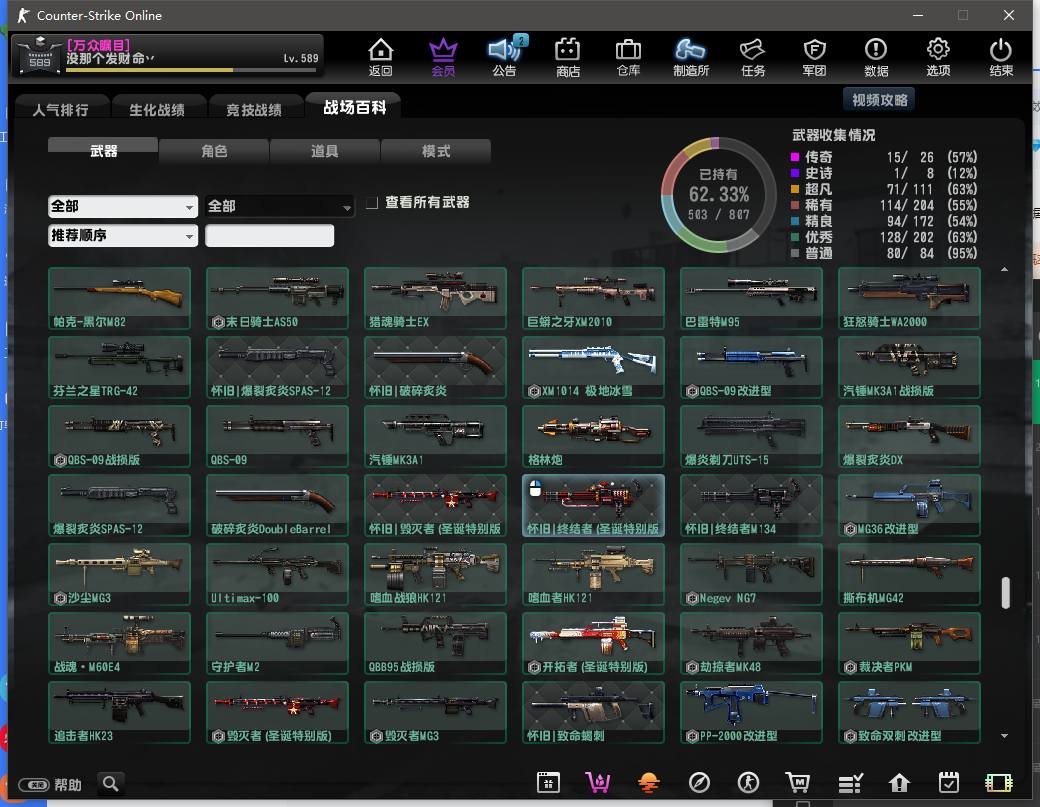The height and width of the screenshot is (807, 1040).
Task: Click the 视频攻略 video guide button
Action: pyautogui.click(x=879, y=99)
